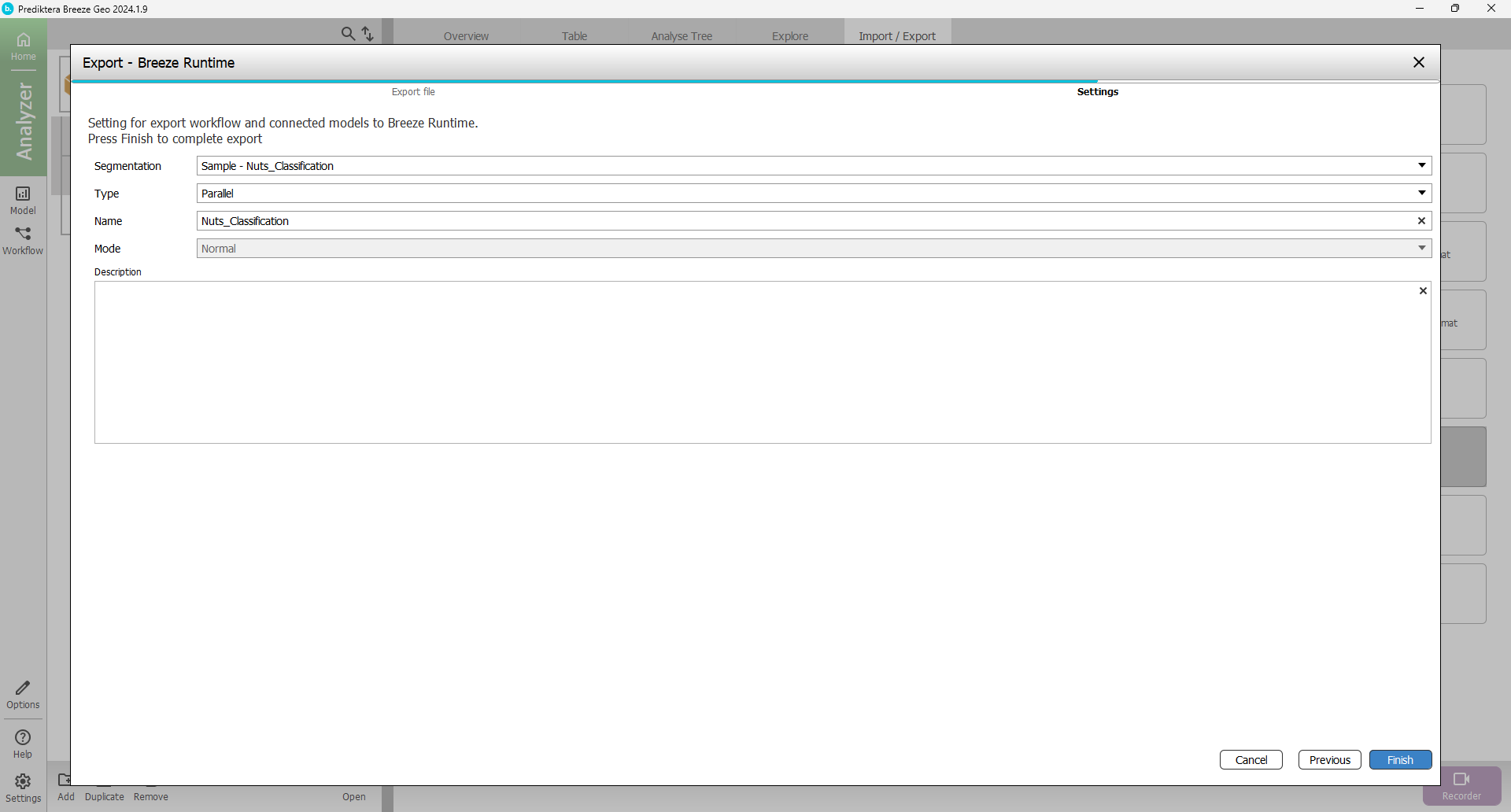Expand the Type dropdown set to Parallel

coord(1421,194)
